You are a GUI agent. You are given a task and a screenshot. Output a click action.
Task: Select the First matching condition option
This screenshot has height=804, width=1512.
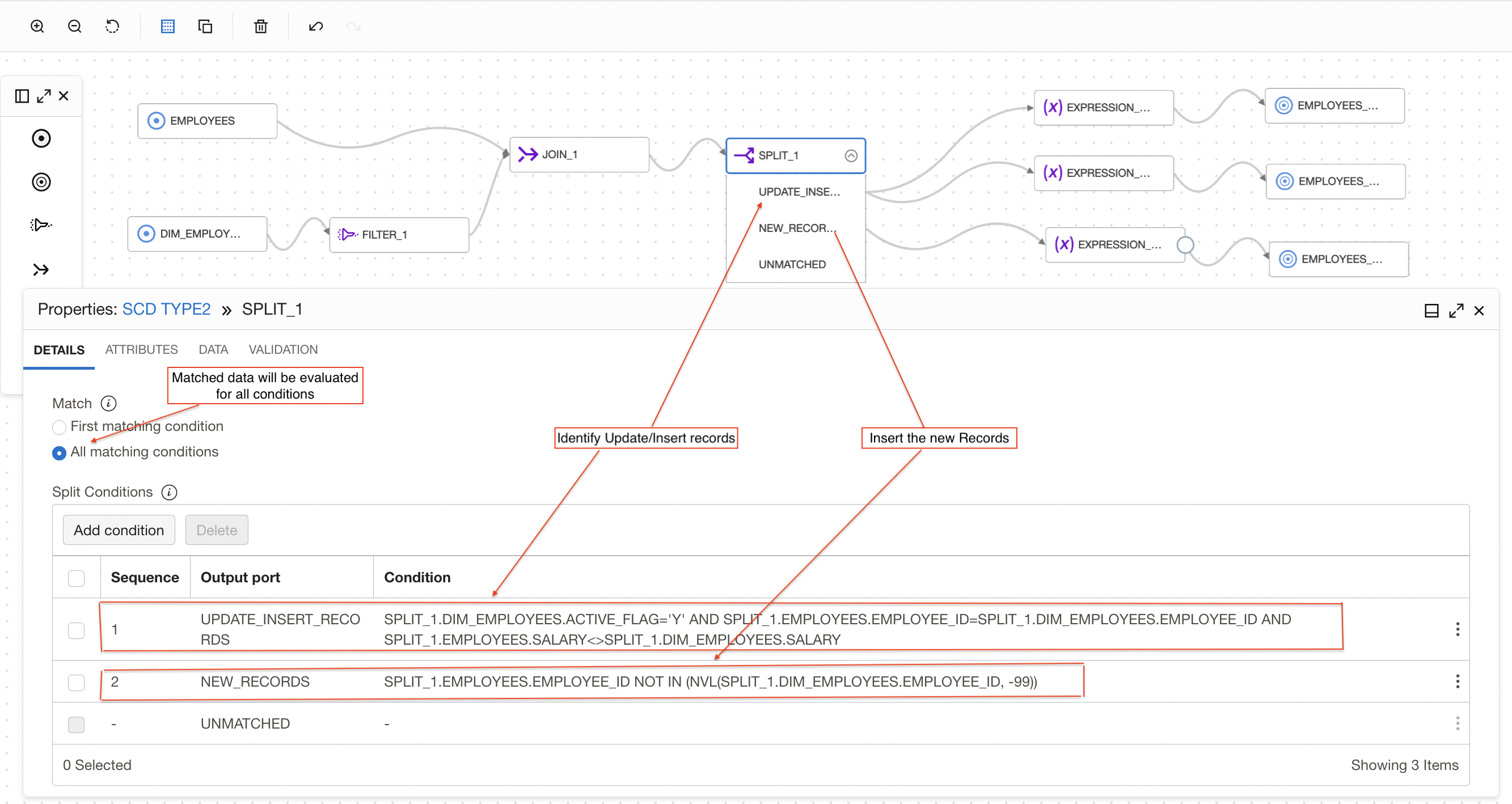58,426
